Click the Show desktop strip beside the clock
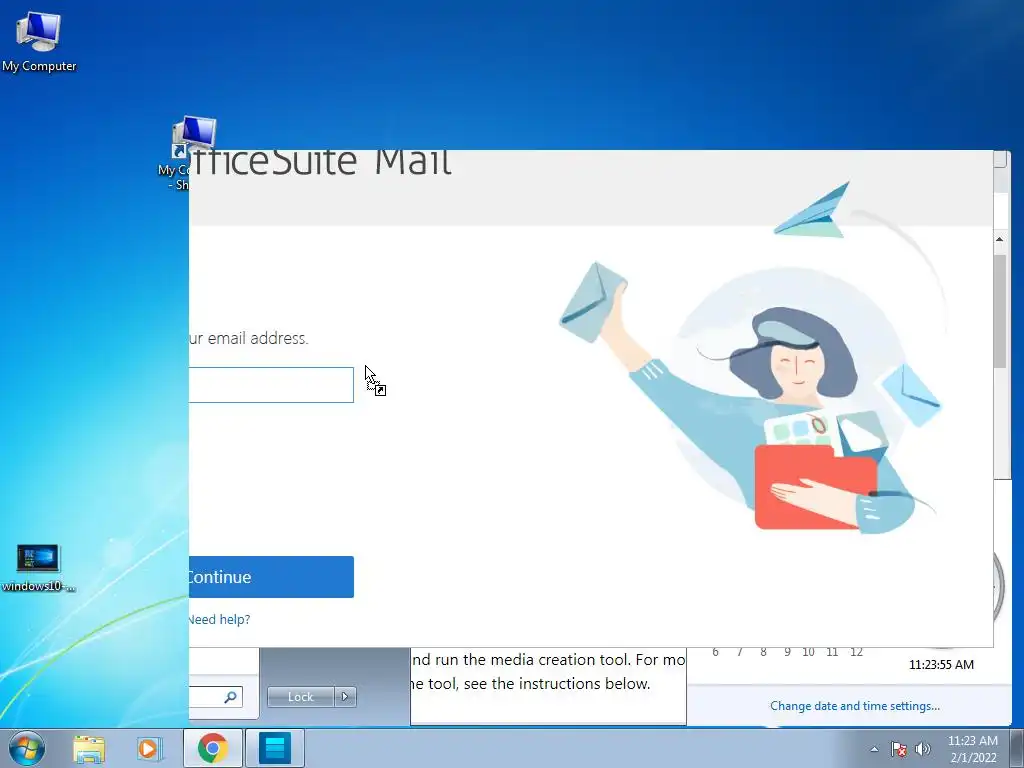This screenshot has height=768, width=1024. point(1017,748)
